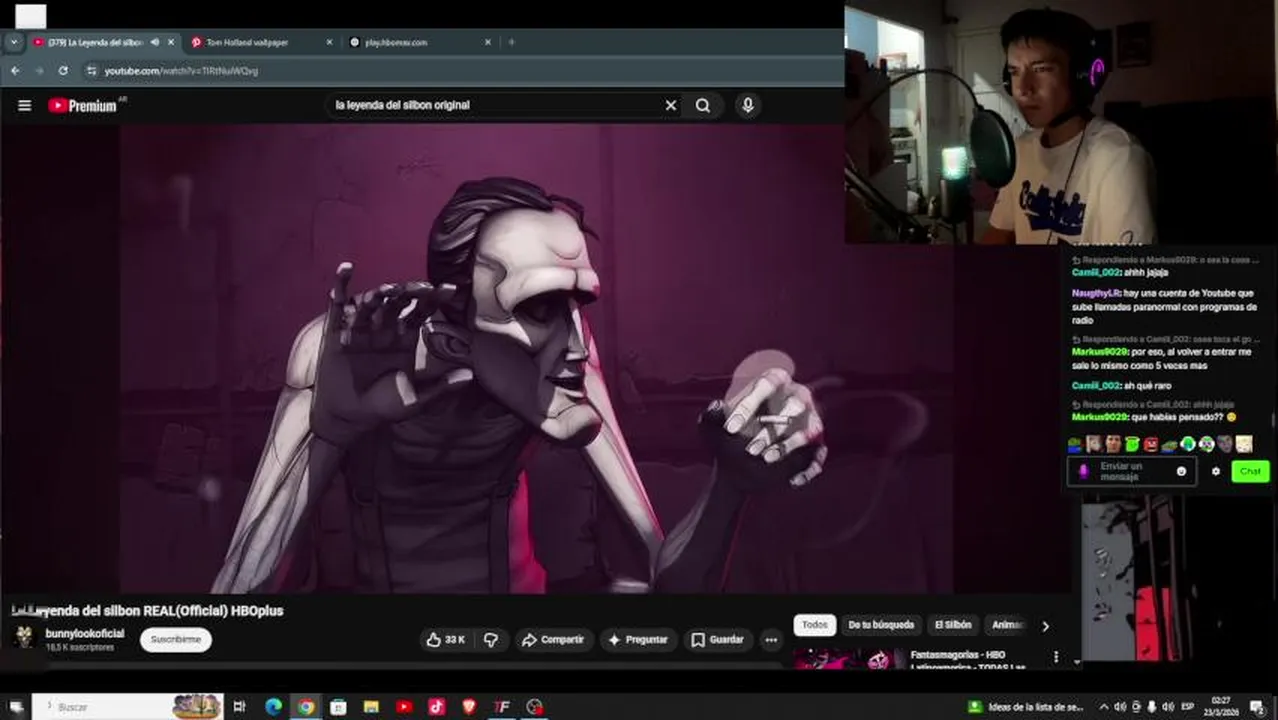
Task: Open the Windows Start menu
Action: 16,707
